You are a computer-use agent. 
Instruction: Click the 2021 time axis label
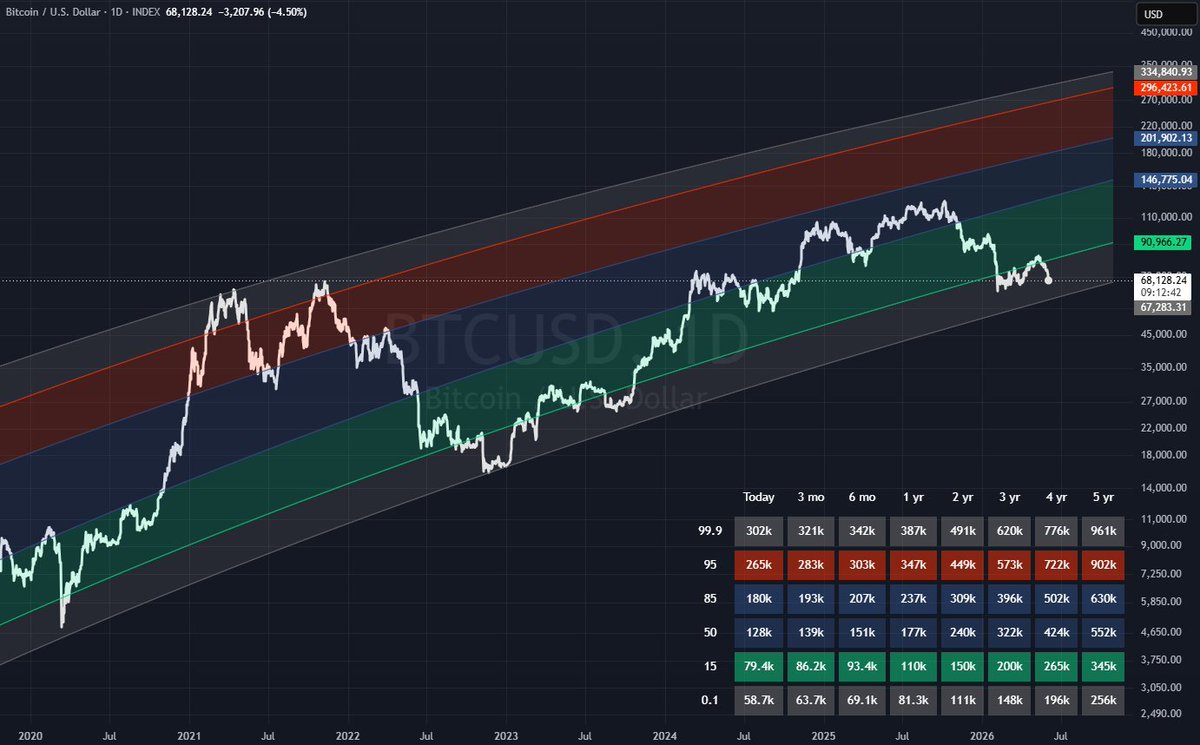pyautogui.click(x=190, y=735)
